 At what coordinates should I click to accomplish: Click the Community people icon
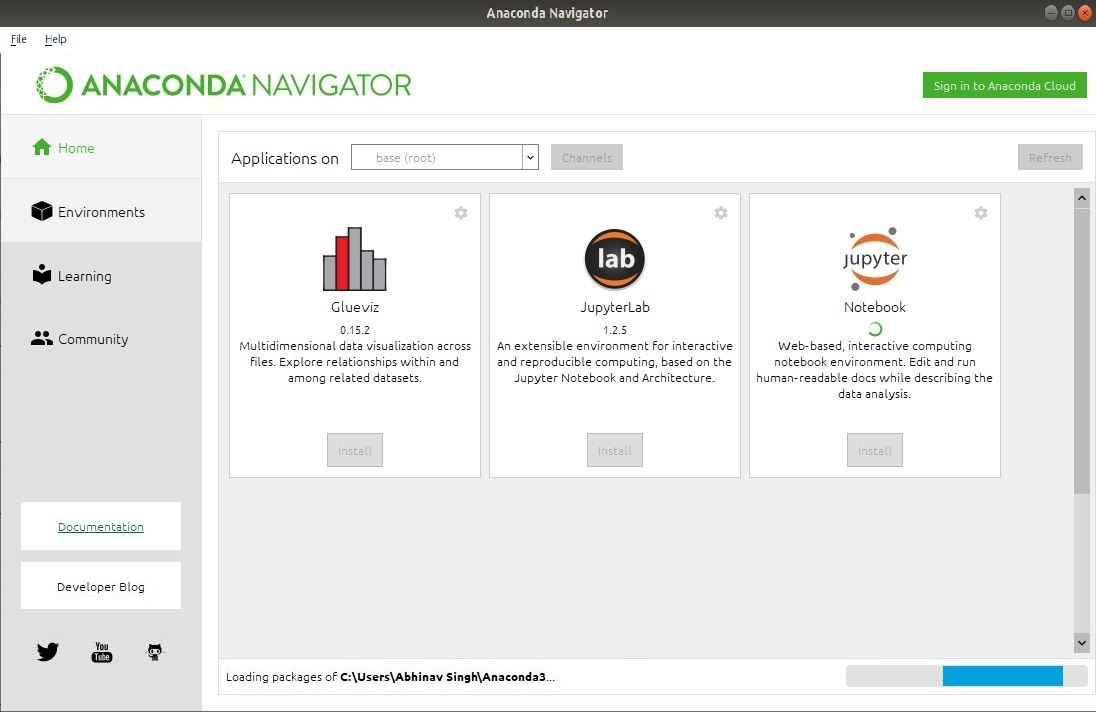42,338
